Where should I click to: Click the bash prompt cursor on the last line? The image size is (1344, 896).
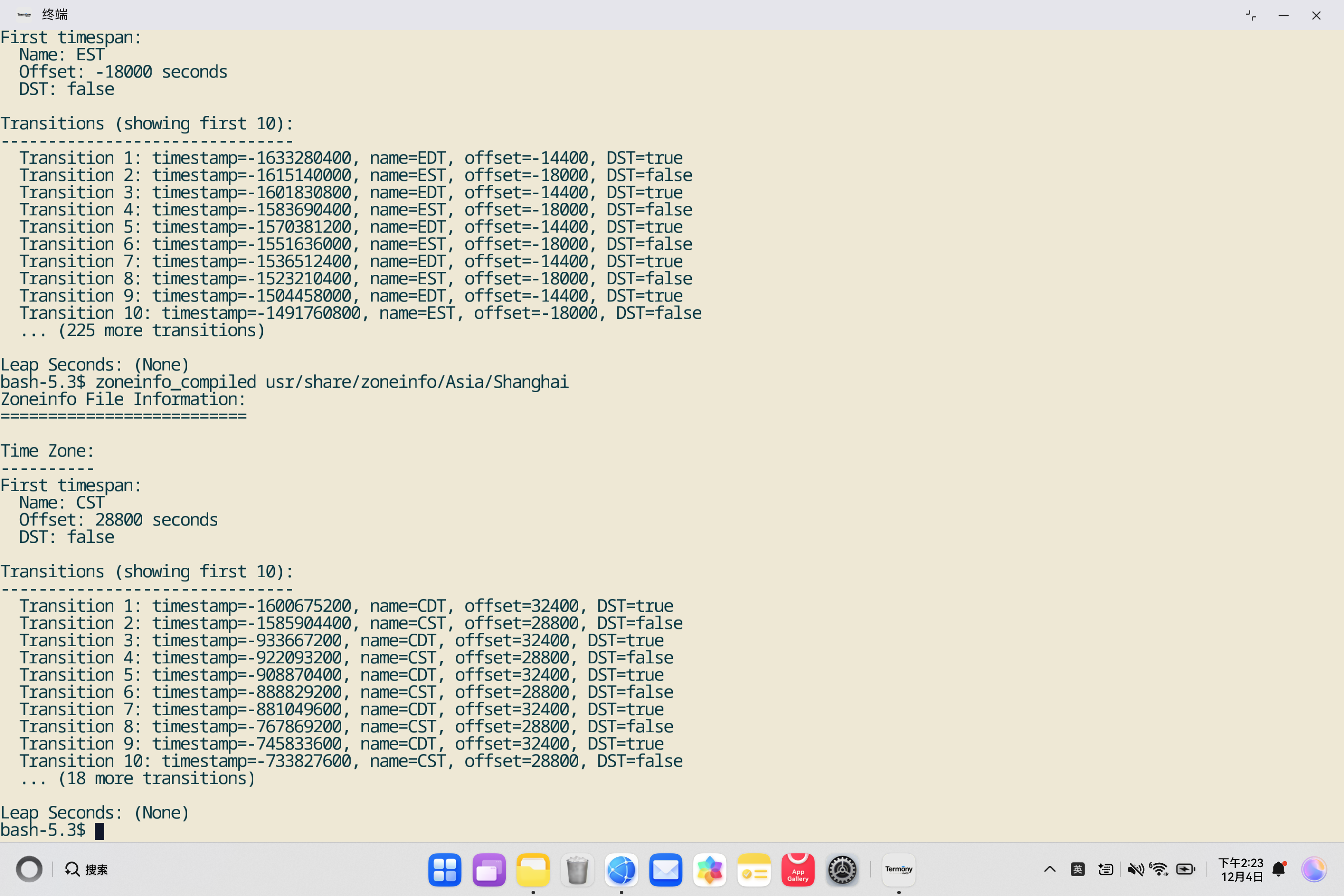coord(100,831)
